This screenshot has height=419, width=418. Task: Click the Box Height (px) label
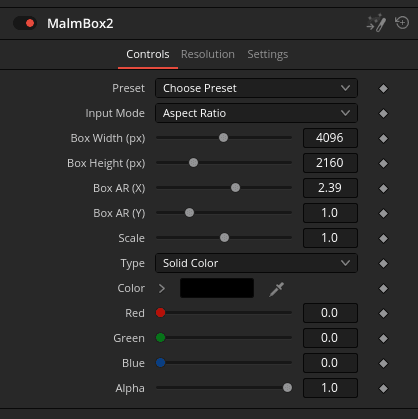click(x=106, y=163)
